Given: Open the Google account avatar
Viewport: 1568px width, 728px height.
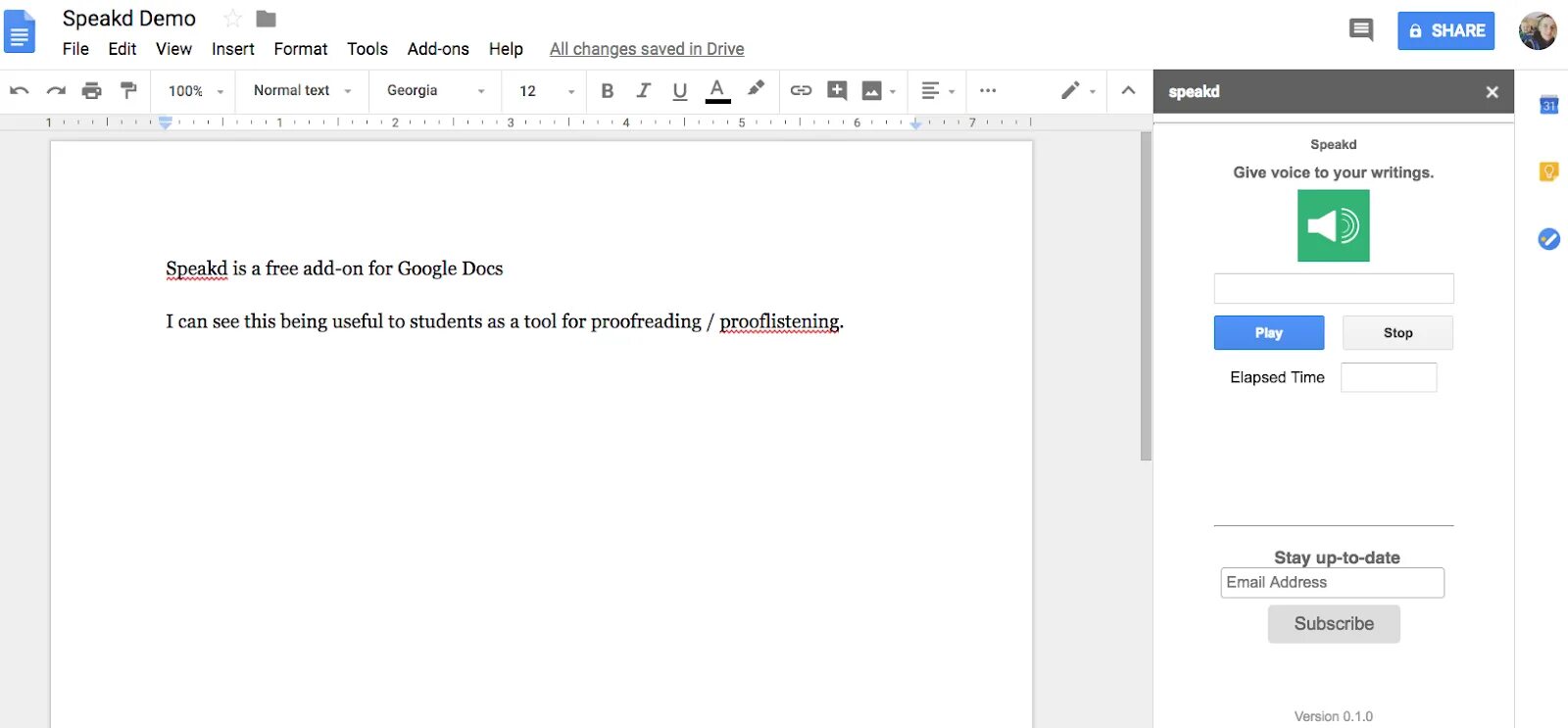Looking at the screenshot, I should point(1538,30).
